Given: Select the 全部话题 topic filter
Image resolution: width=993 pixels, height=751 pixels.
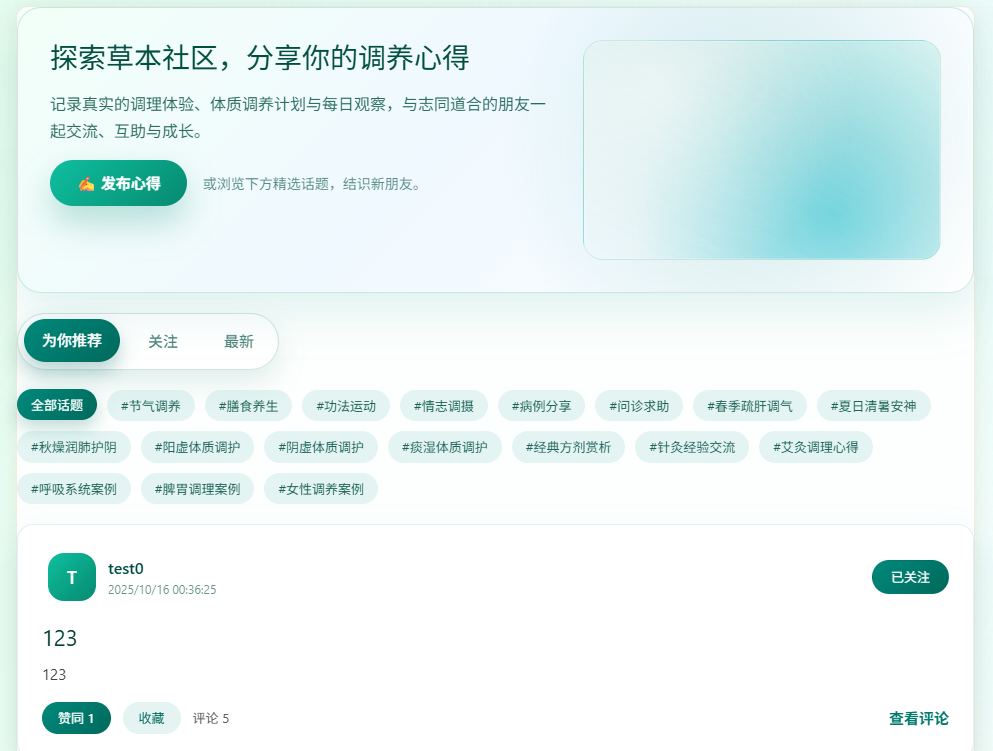Looking at the screenshot, I should (57, 406).
